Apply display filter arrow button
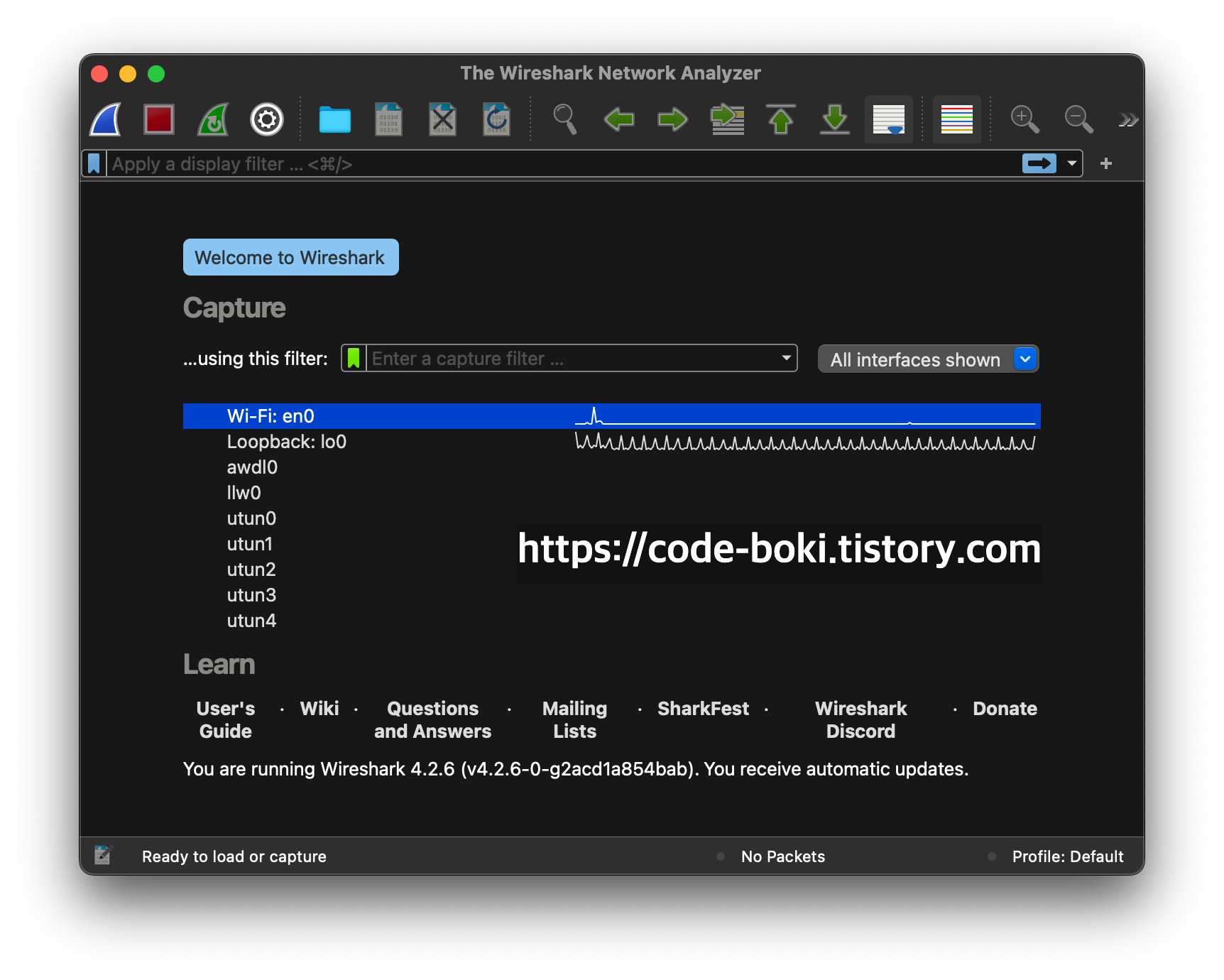 point(1039,163)
